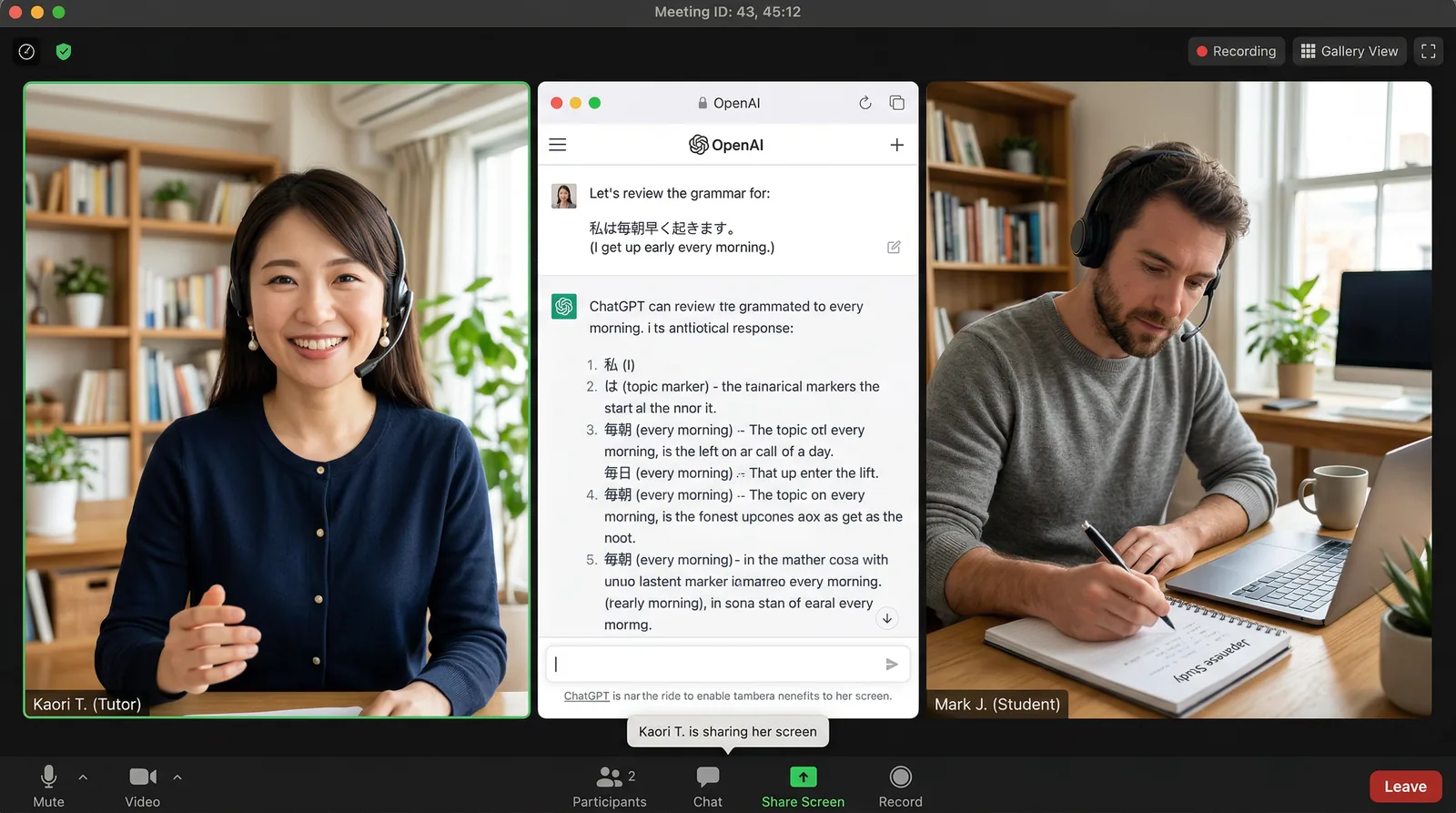1456x813 pixels.
Task: Expand audio options chevron next to Mute
Action: [83, 777]
